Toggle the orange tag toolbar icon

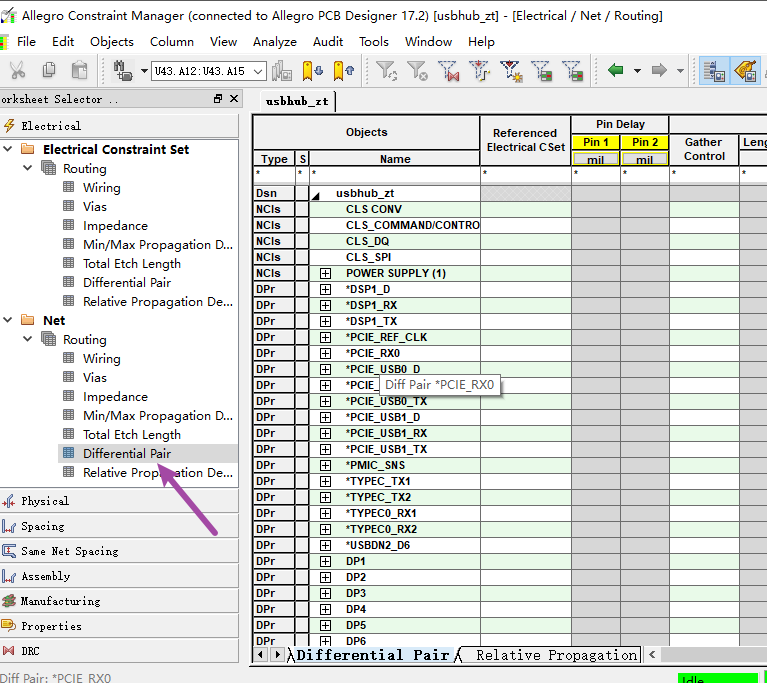coord(745,71)
